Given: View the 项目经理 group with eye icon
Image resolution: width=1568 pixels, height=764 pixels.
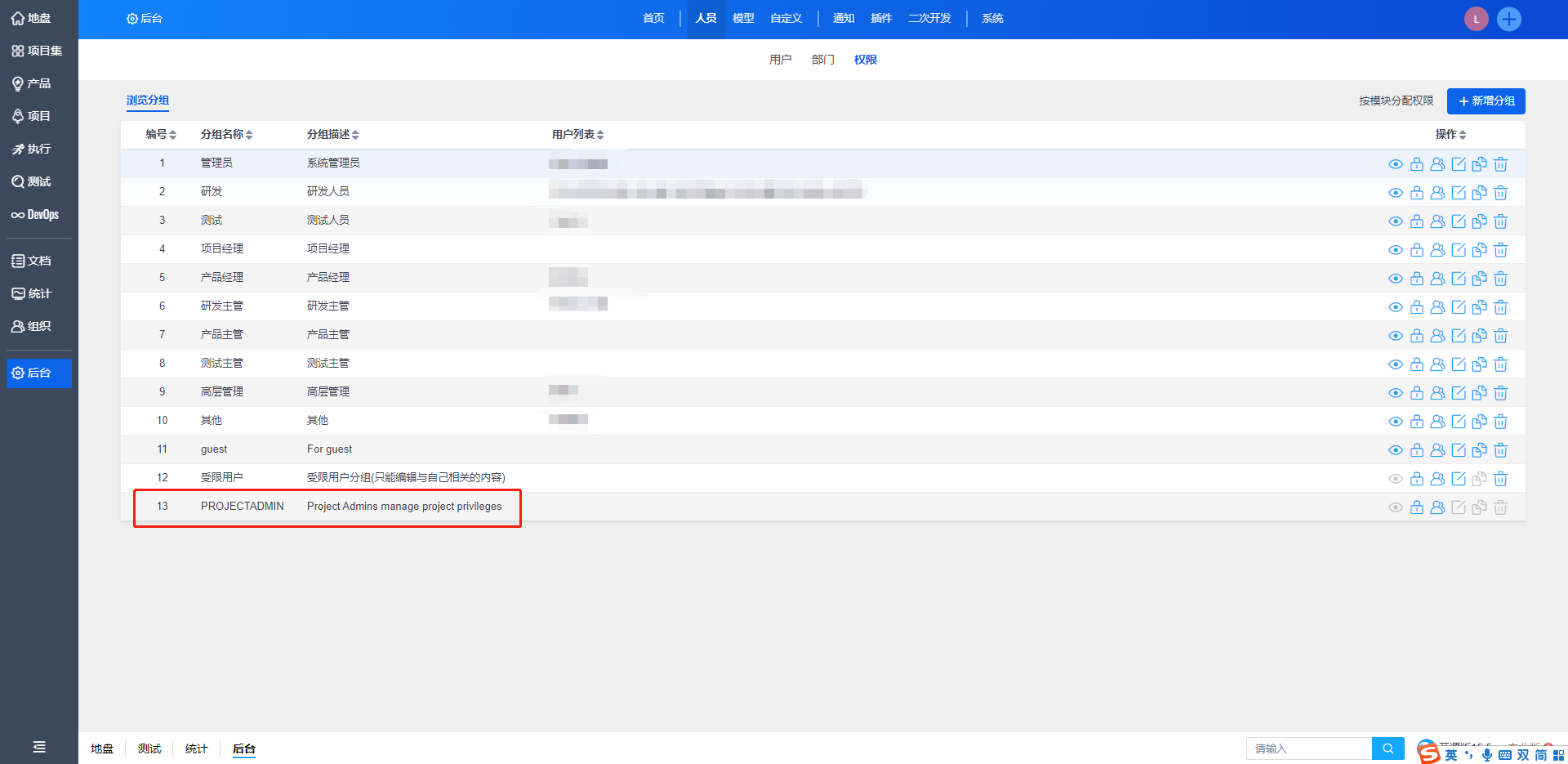Looking at the screenshot, I should coord(1396,250).
